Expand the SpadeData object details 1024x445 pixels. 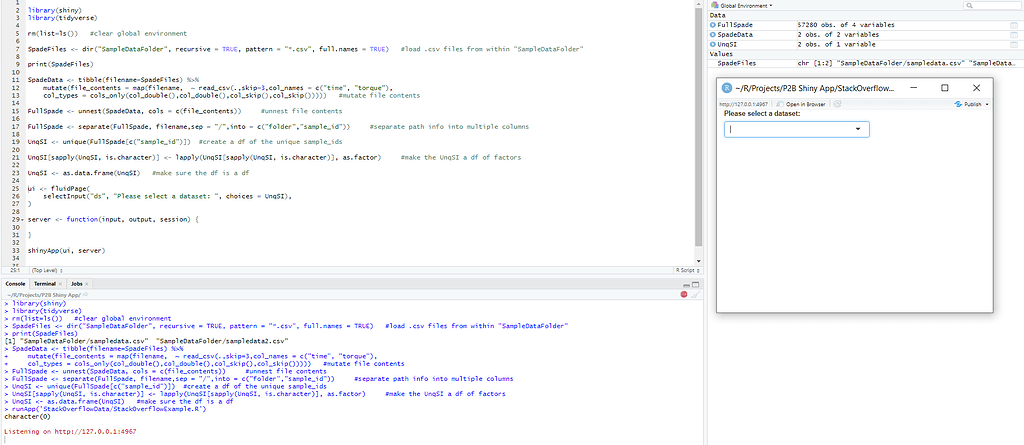click(713, 33)
